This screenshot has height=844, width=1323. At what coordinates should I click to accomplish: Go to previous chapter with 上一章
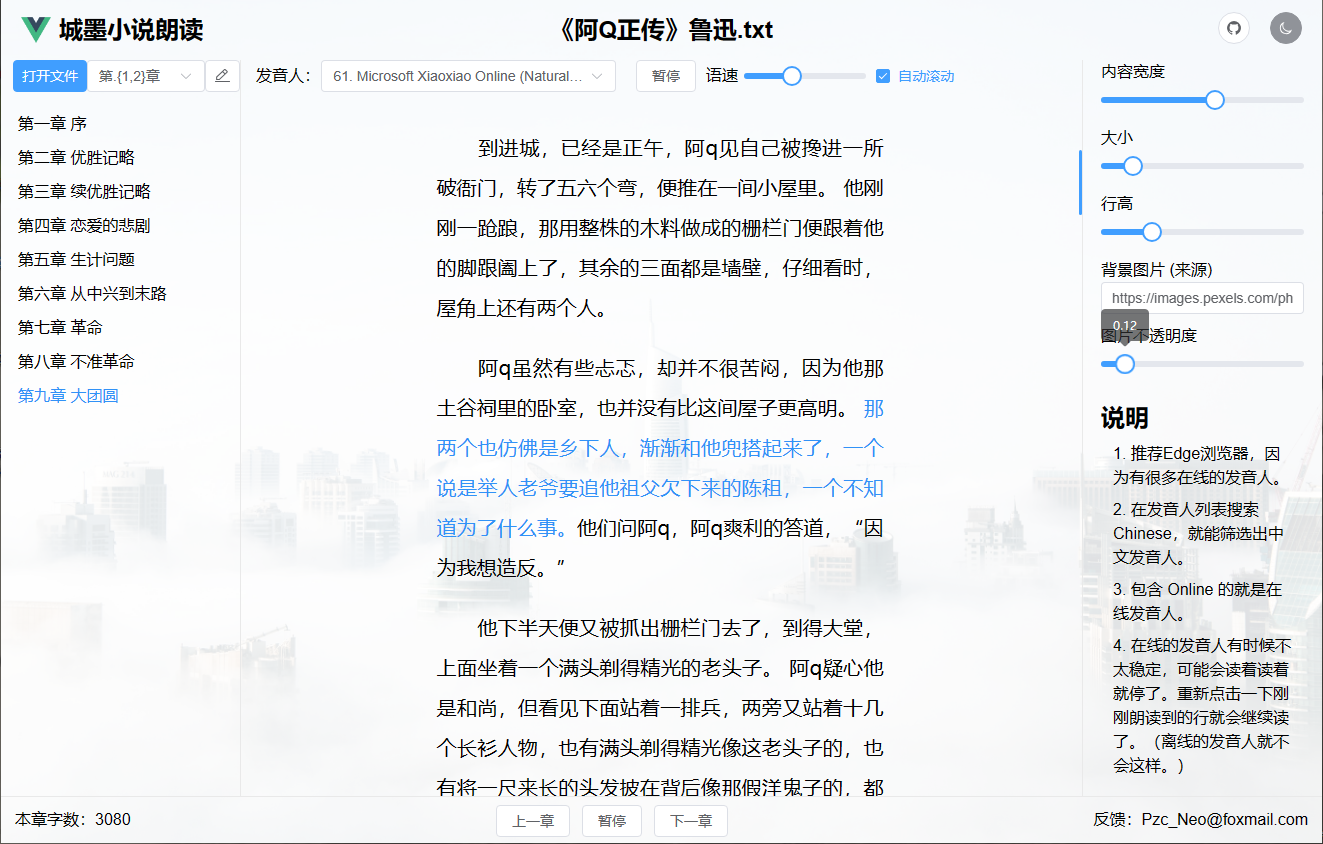click(x=533, y=821)
